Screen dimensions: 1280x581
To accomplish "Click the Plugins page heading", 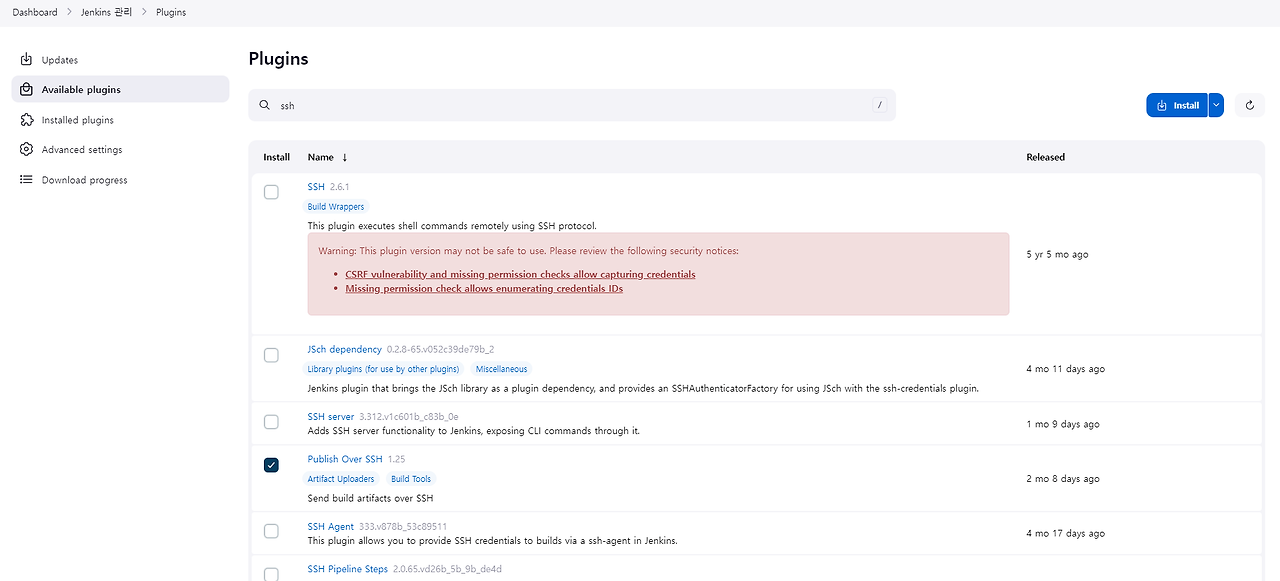I will coord(278,58).
